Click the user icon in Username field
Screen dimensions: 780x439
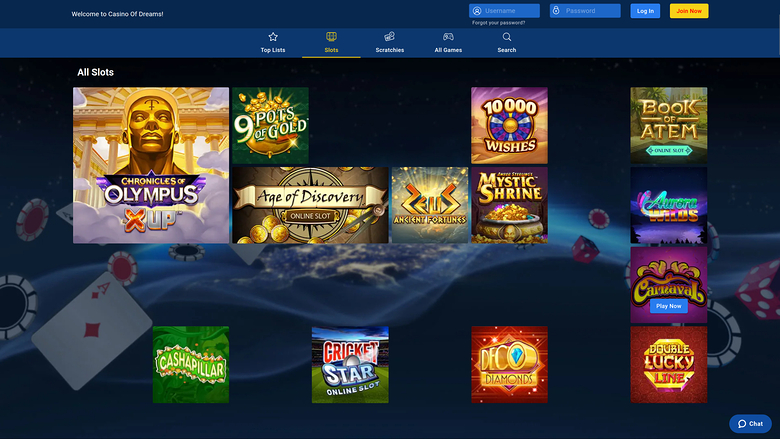tap(477, 10)
